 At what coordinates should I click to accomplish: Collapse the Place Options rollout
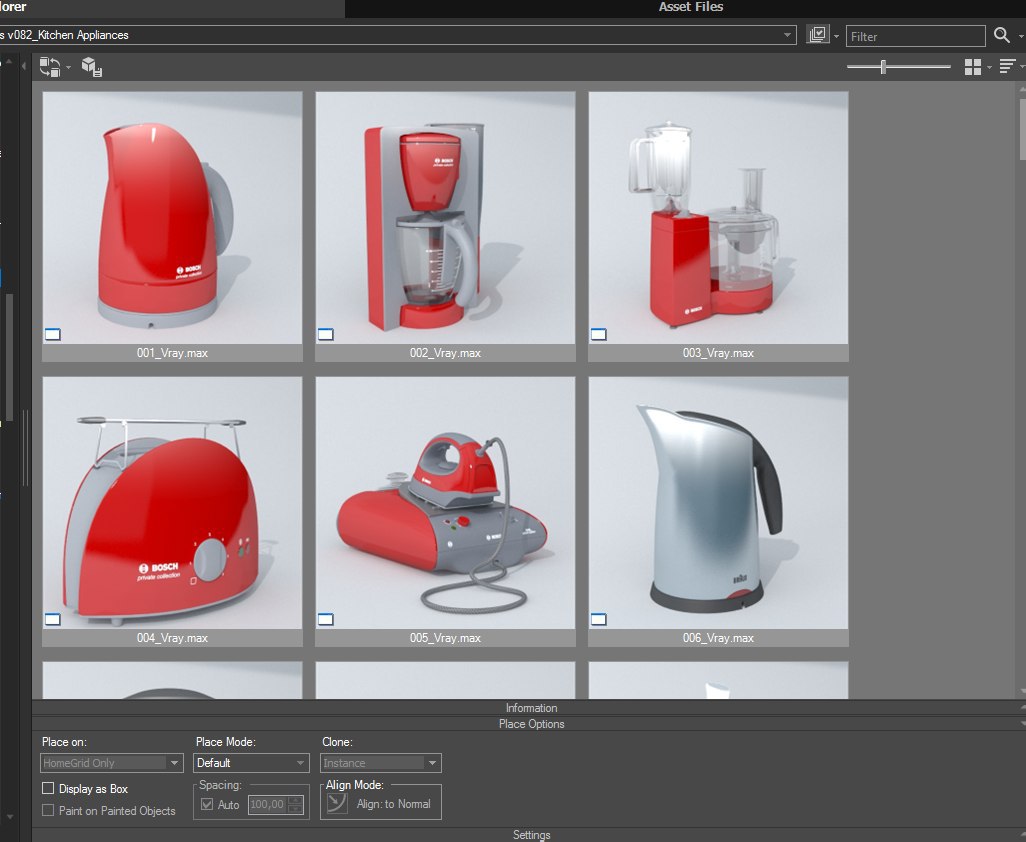pyautogui.click(x=531, y=724)
